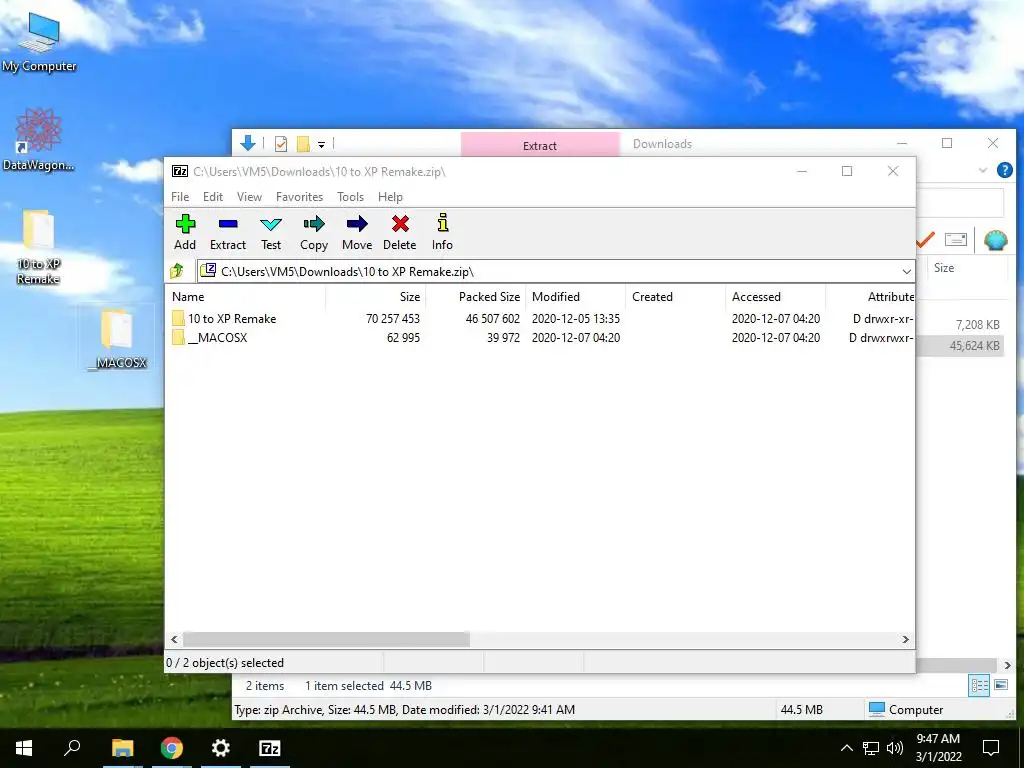Click the orange checkmark icon in Explorer ribbon
This screenshot has width=1024, height=768.
925,240
